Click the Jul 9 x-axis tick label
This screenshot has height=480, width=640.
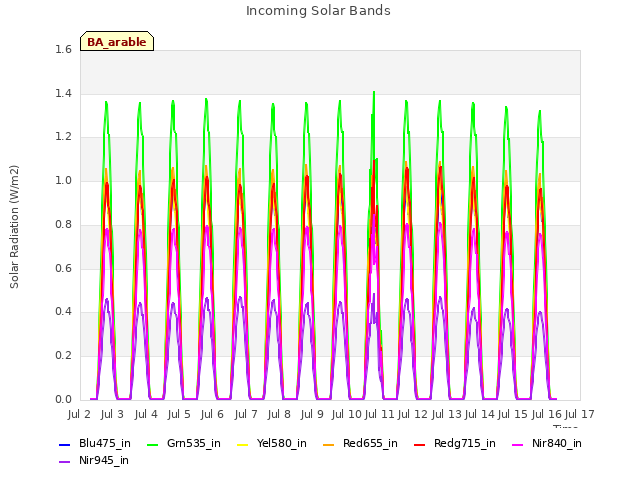(312, 414)
